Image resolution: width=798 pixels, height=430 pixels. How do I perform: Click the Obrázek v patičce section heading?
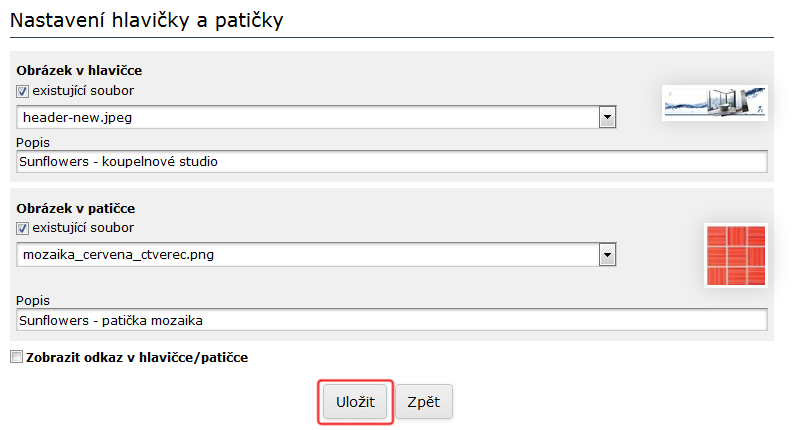coord(76,209)
